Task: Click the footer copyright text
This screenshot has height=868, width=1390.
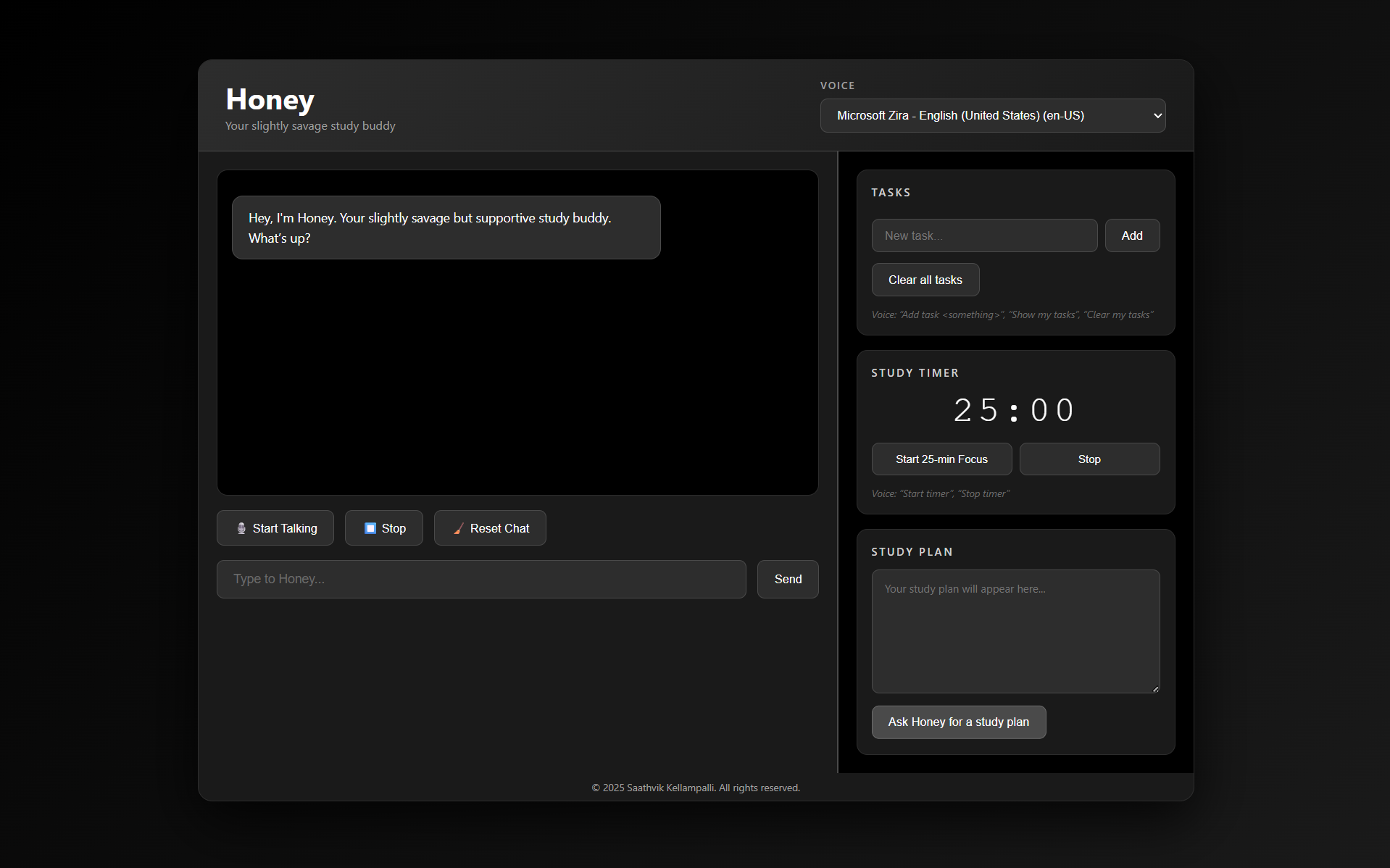Action: pos(696,788)
